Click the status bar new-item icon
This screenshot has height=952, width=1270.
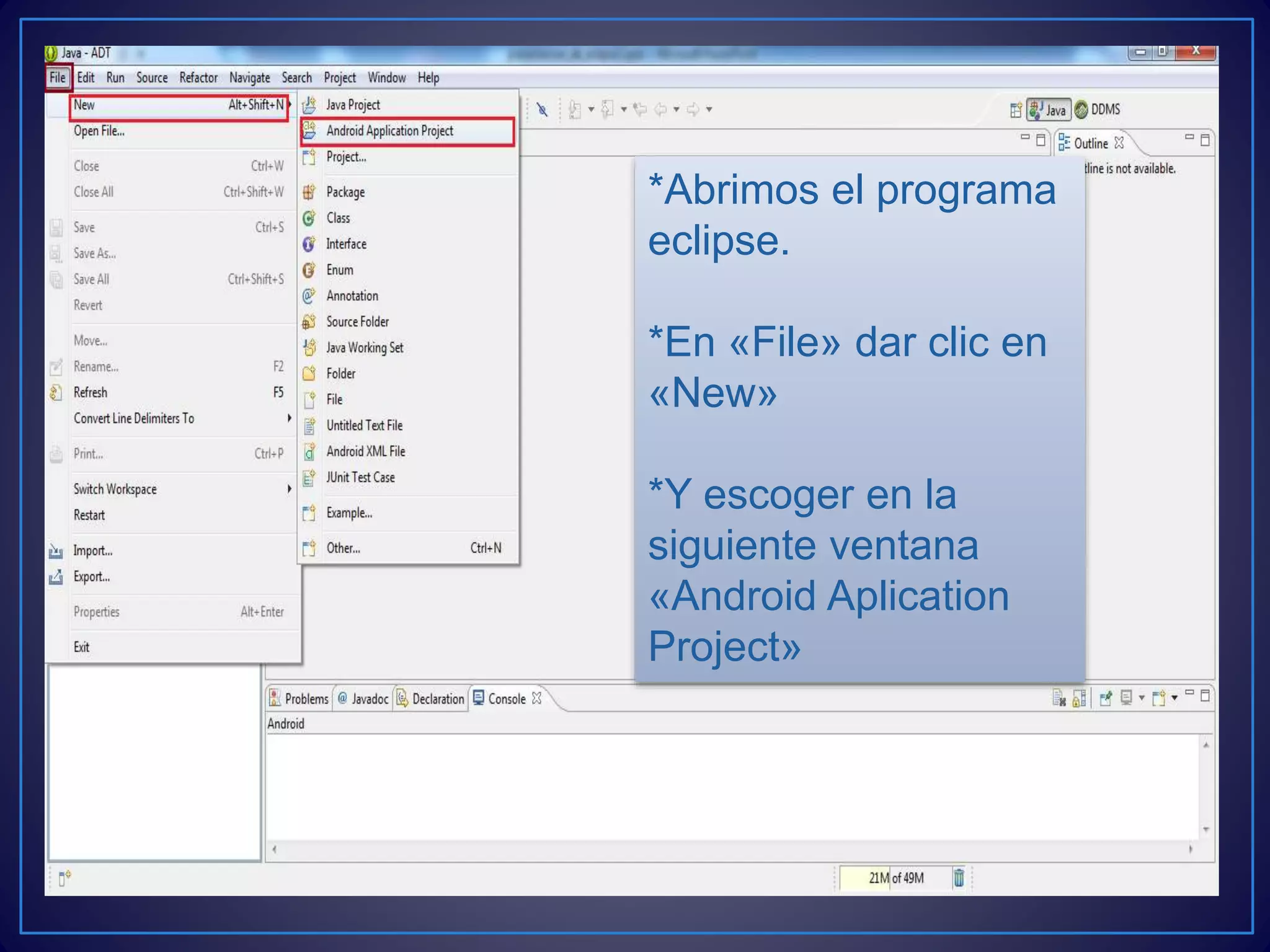pos(64,878)
